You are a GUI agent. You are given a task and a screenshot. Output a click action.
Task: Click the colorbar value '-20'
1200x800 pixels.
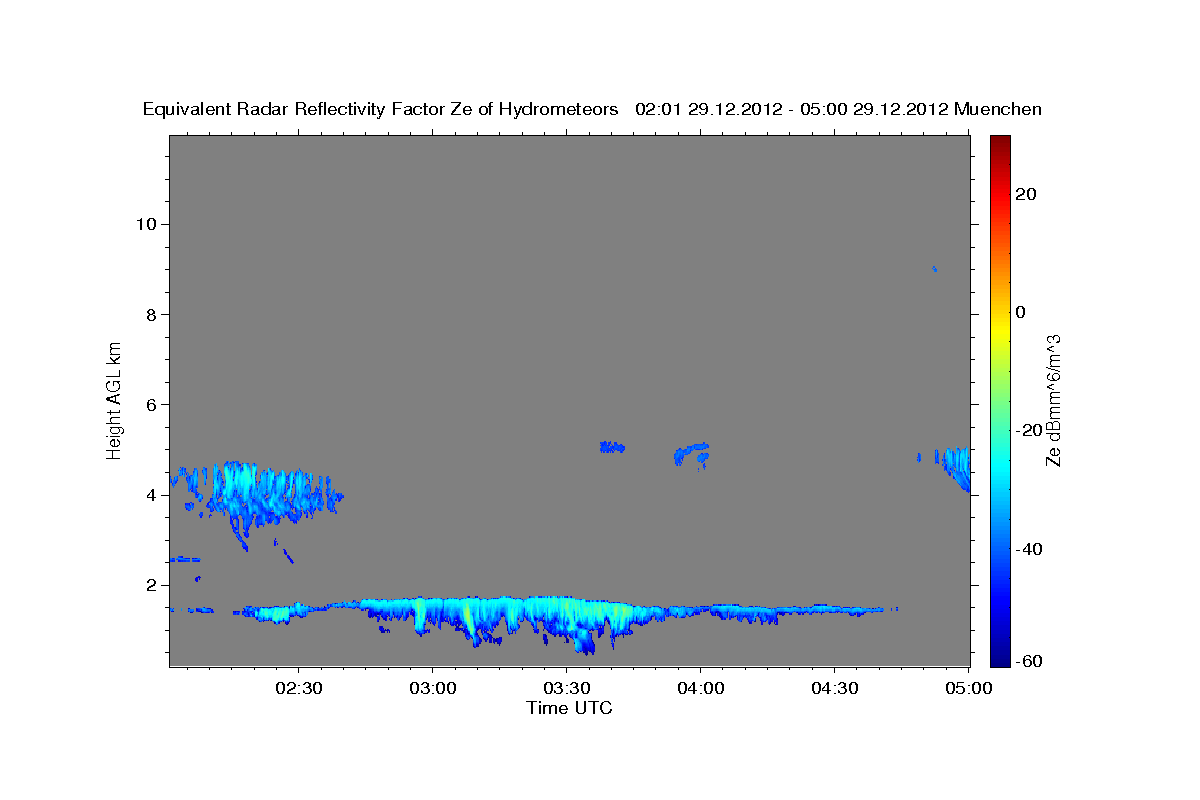coord(1027,431)
